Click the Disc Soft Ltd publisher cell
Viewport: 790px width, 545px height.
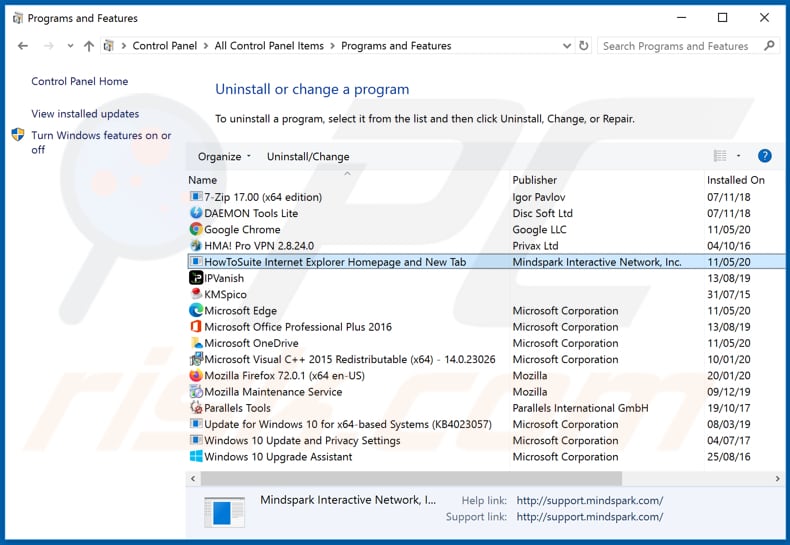click(x=542, y=214)
